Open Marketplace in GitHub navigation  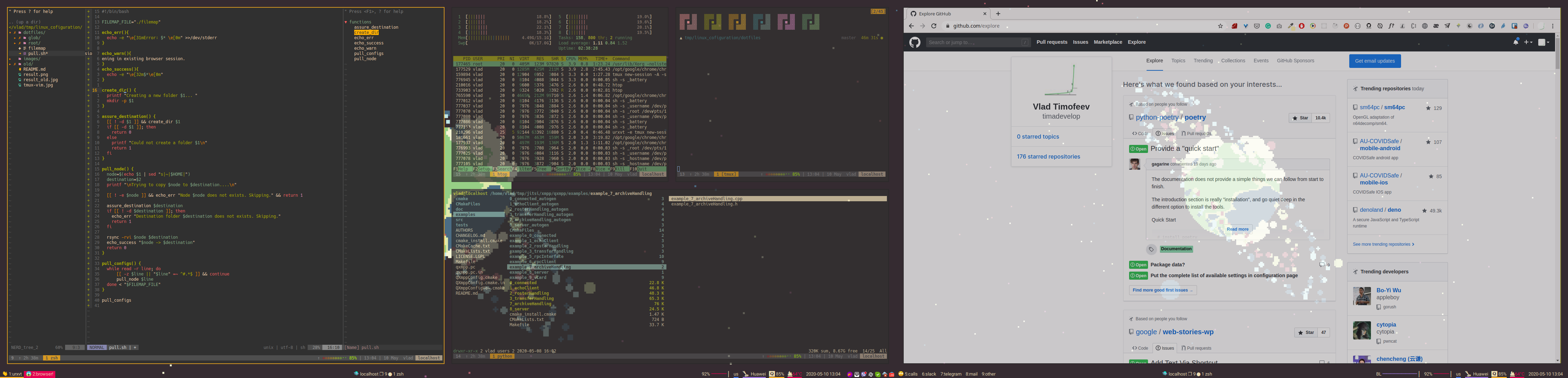click(1108, 42)
